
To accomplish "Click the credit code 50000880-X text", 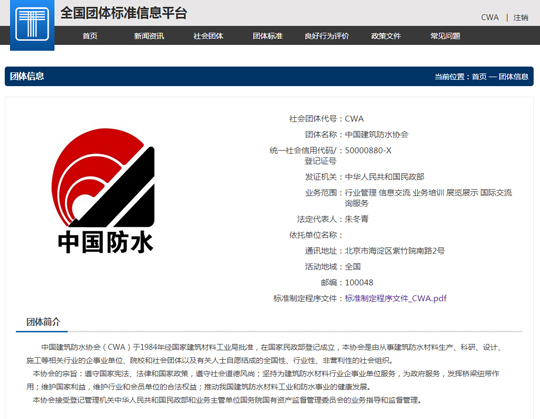I will click(x=368, y=150).
